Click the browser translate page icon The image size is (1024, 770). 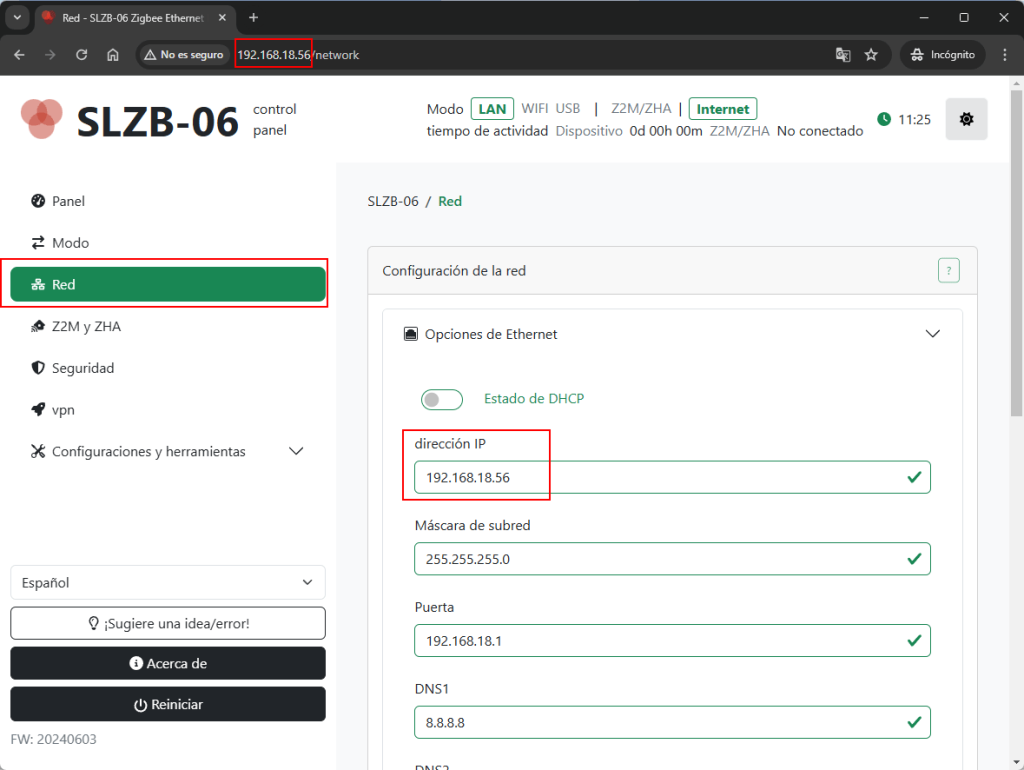point(843,55)
